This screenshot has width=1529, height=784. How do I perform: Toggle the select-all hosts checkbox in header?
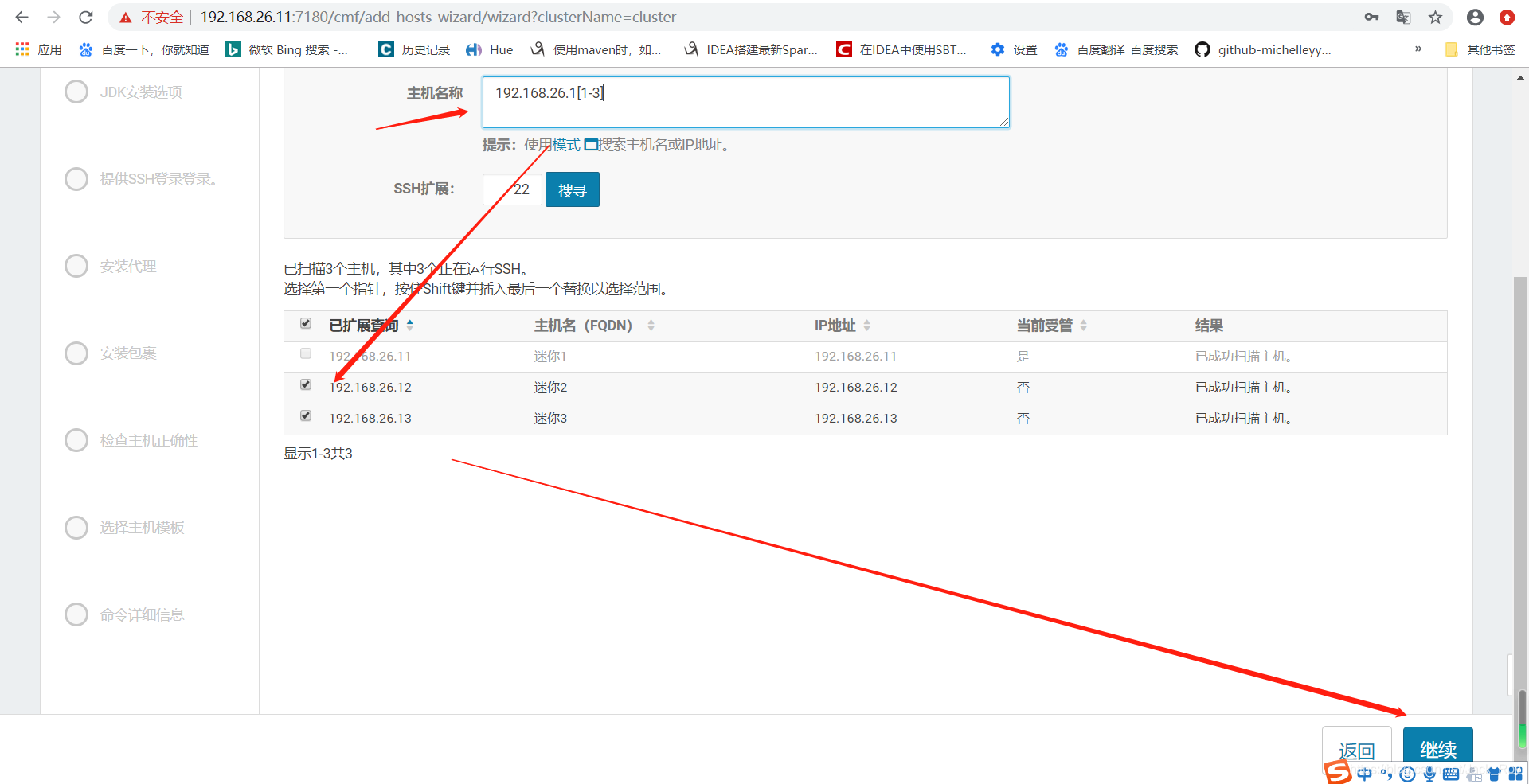click(306, 323)
